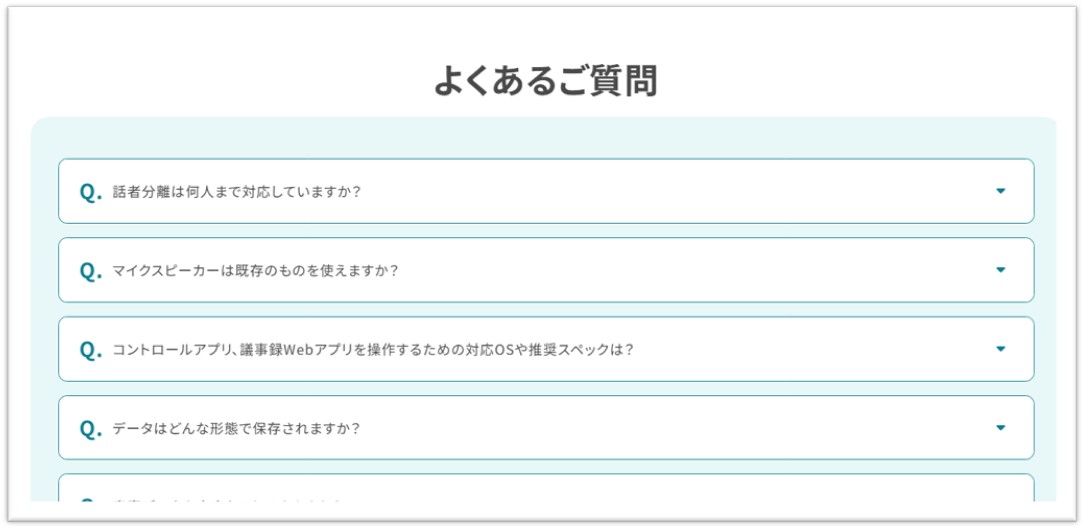
Task: Expand the 話者分離は何人まで question arrow
Action: pyautogui.click(x=1000, y=191)
